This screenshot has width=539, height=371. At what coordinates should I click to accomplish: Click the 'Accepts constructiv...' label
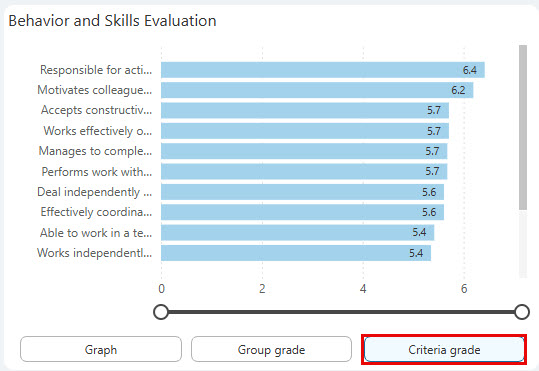tap(96, 110)
